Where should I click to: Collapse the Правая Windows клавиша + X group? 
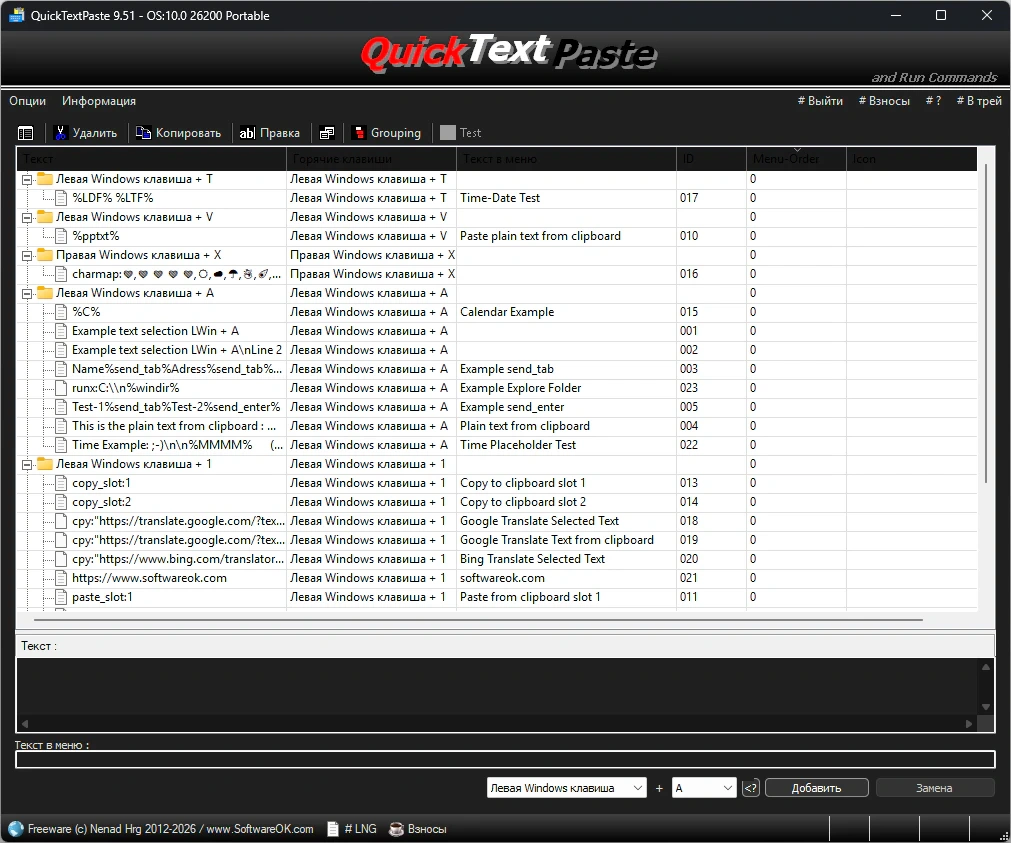(27, 256)
